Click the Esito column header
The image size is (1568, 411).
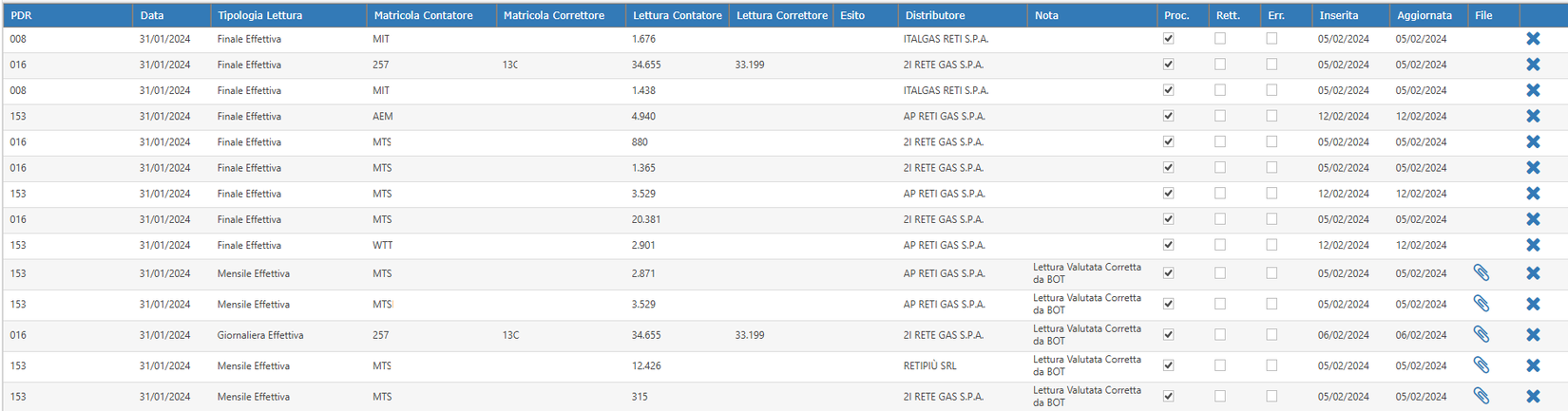pos(852,15)
